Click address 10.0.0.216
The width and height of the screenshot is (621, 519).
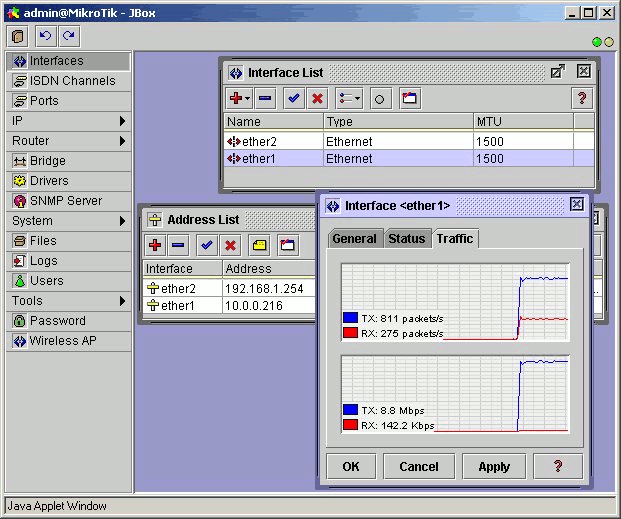point(254,305)
